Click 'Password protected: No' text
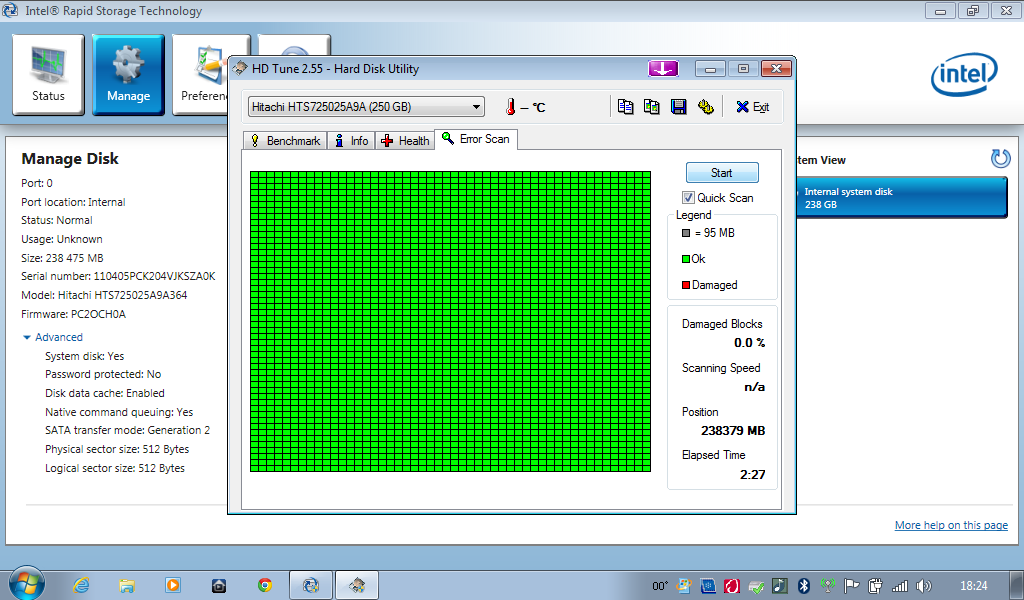The width and height of the screenshot is (1024, 600). (103, 374)
